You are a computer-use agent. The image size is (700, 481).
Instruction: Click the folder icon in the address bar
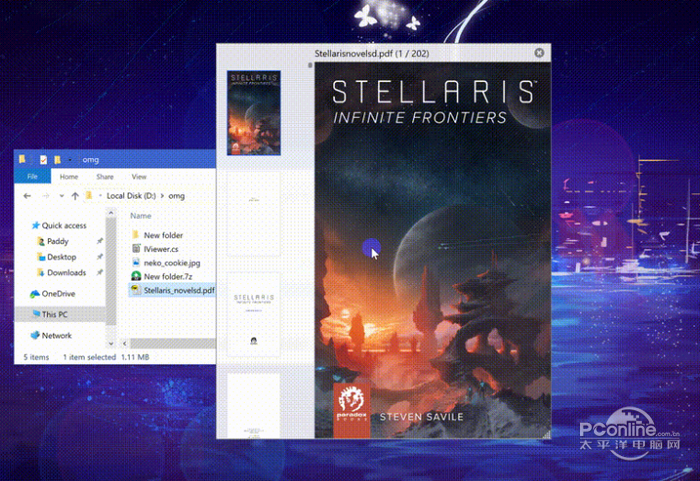[x=89, y=196]
